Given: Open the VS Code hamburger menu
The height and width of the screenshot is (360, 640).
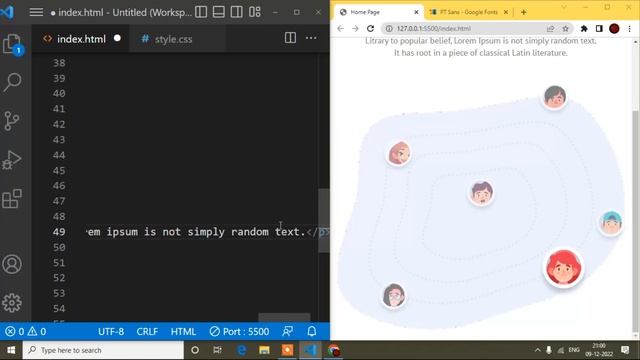Looking at the screenshot, I should (36, 12).
